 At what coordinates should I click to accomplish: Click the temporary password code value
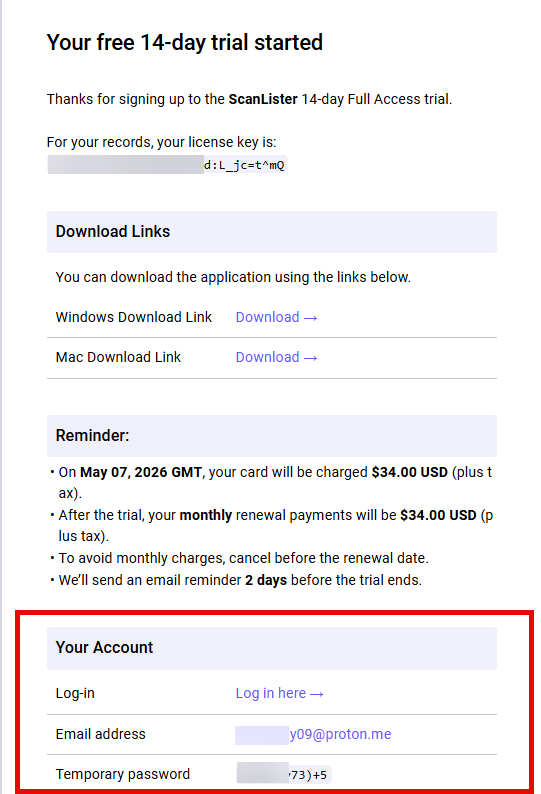(x=284, y=775)
